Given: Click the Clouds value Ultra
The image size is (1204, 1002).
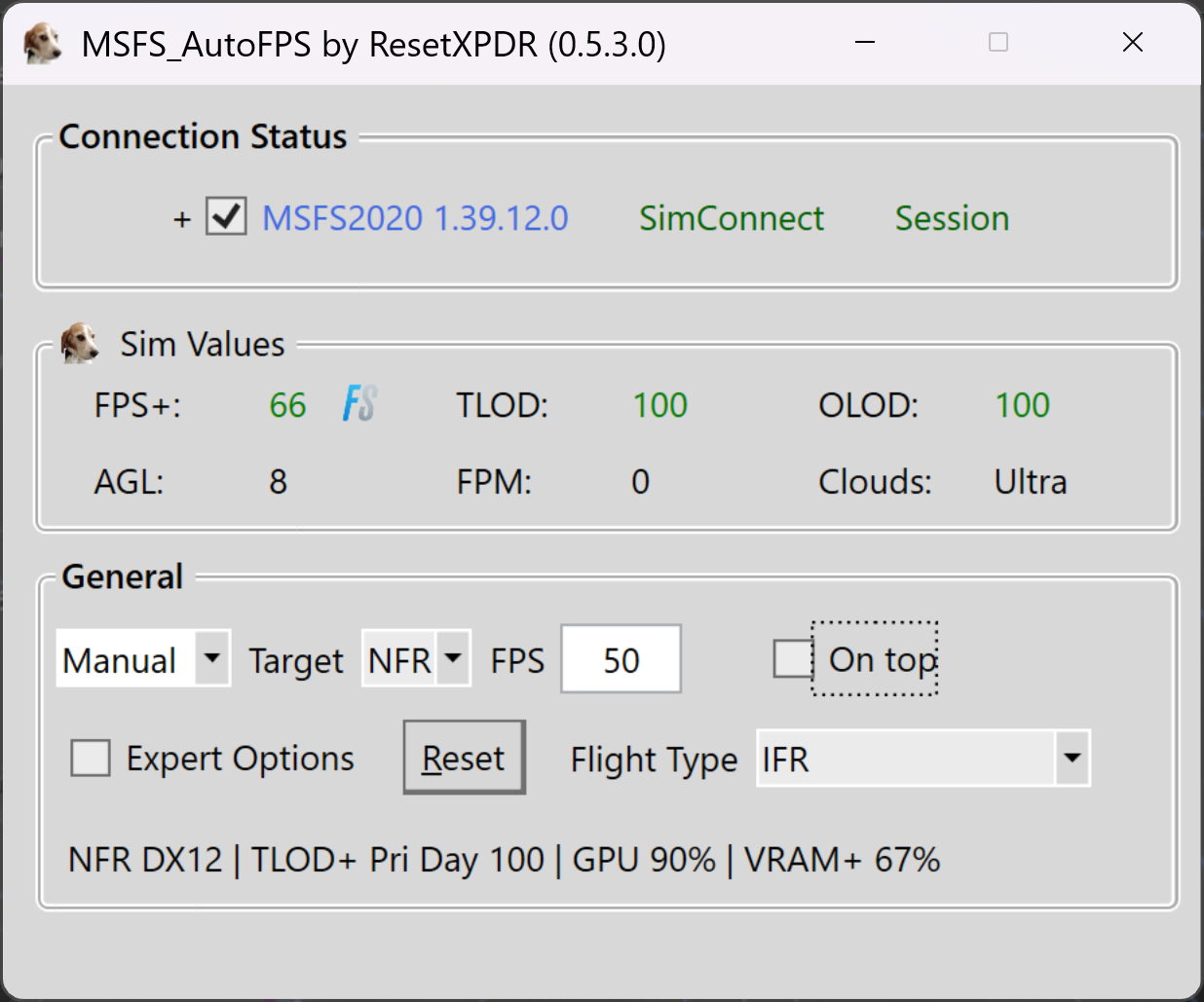Looking at the screenshot, I should tap(1031, 482).
